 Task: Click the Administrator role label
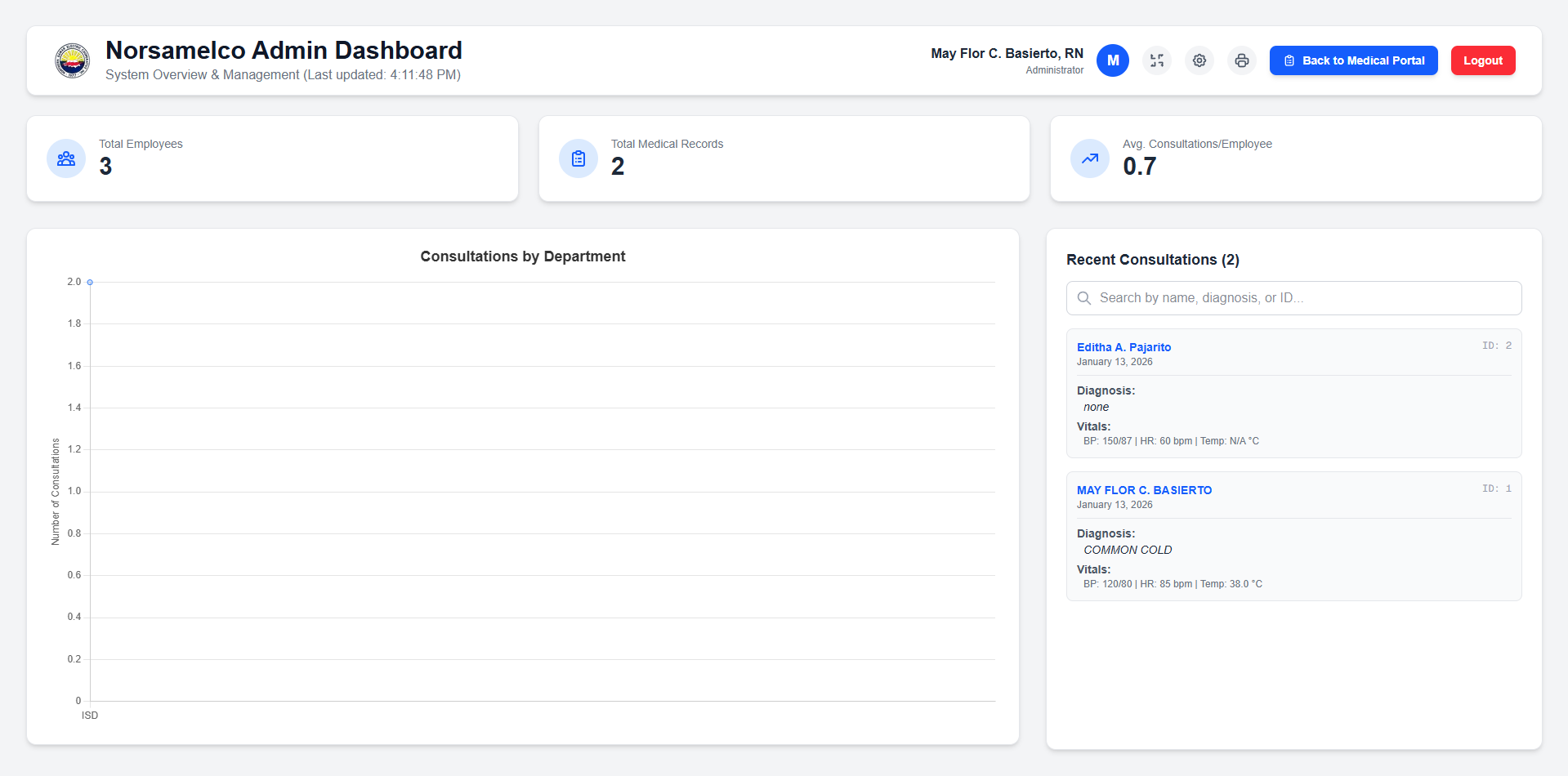click(x=1054, y=70)
